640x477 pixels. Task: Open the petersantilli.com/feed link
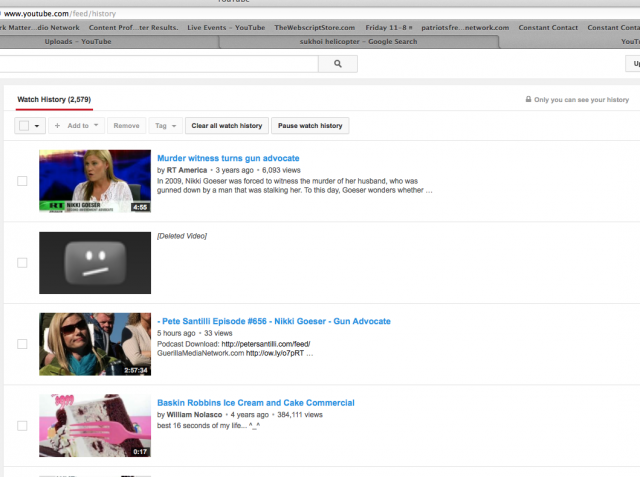(x=266, y=344)
